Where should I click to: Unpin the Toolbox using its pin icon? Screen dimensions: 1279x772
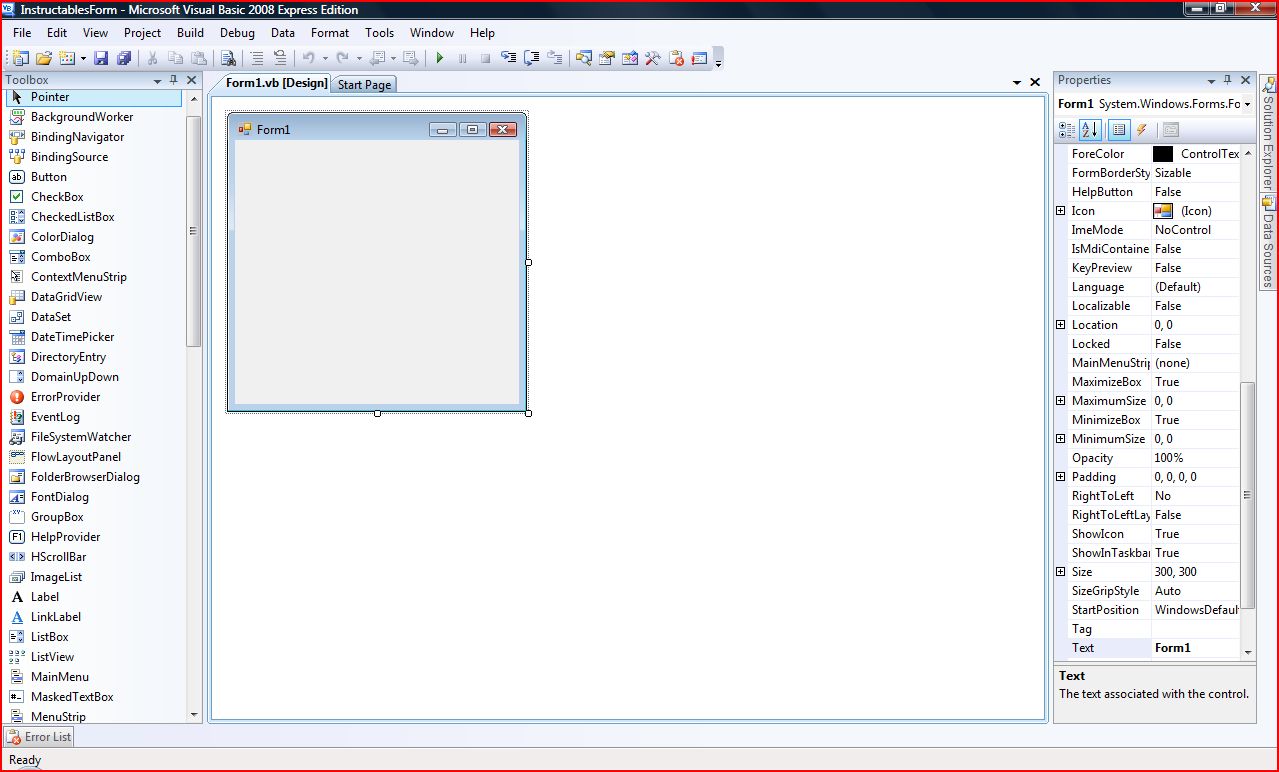tap(175, 80)
